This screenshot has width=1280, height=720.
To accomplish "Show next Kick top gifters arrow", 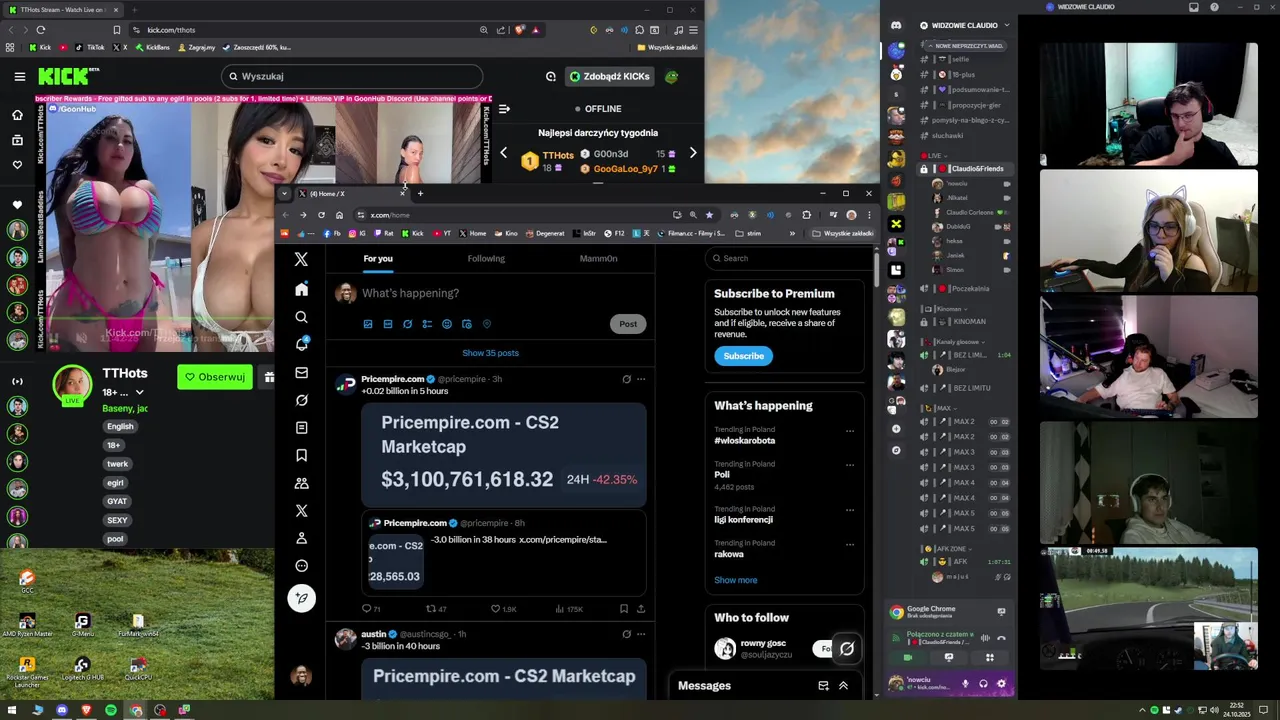I will click(693, 153).
